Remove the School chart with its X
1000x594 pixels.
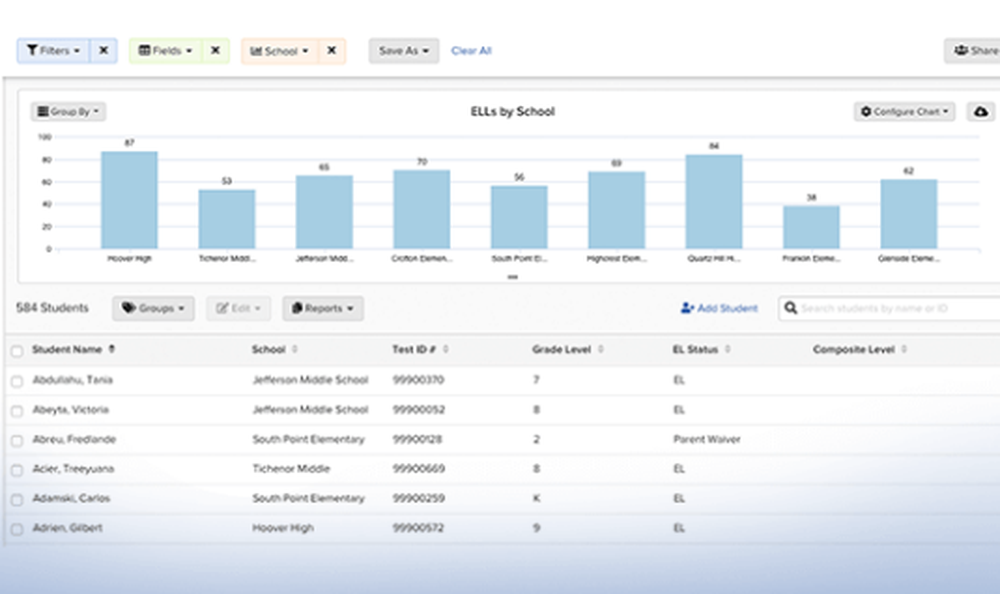tap(332, 50)
